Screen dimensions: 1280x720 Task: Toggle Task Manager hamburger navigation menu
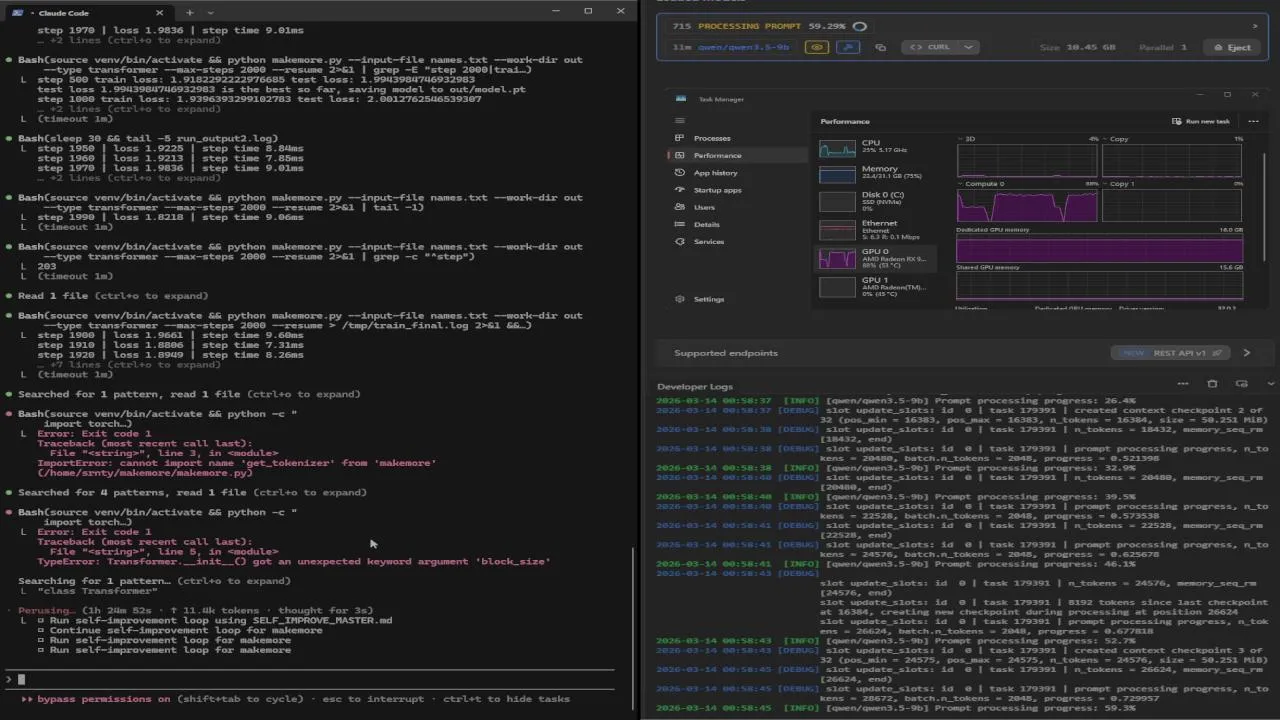[x=679, y=120]
